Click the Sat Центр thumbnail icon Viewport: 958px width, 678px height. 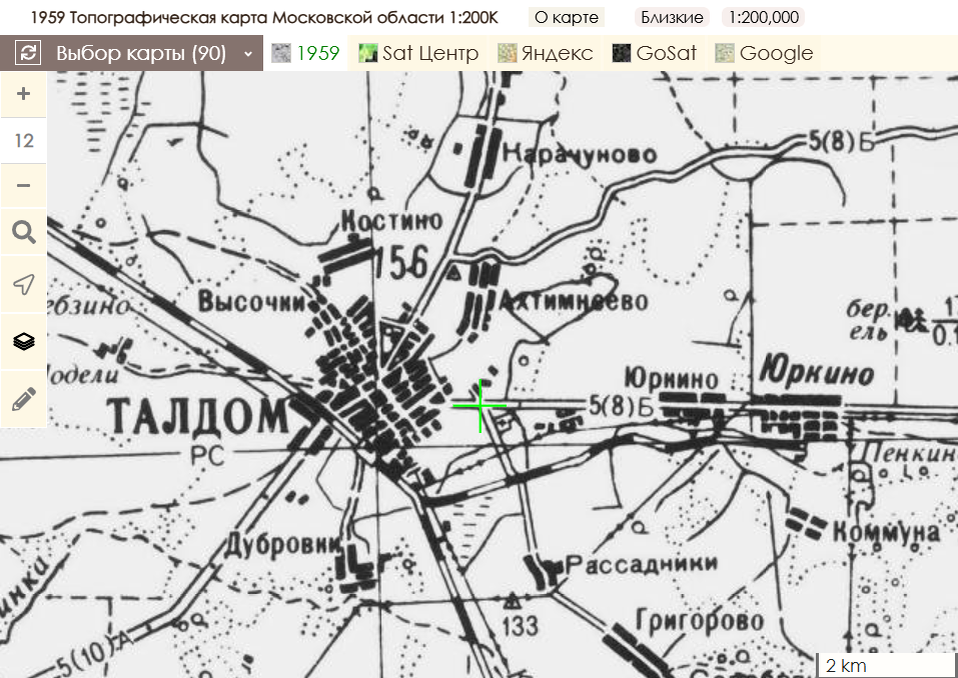[x=368, y=52]
